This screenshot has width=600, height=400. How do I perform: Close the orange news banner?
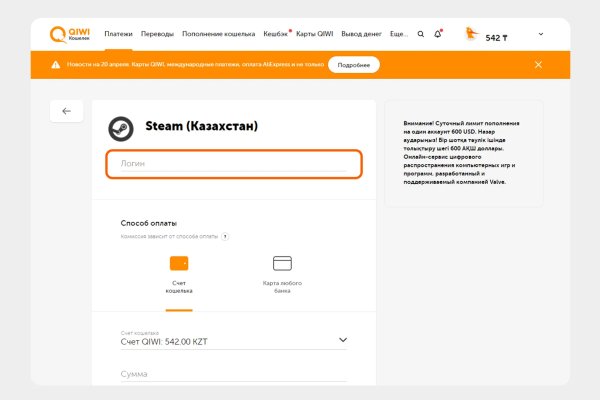point(538,65)
